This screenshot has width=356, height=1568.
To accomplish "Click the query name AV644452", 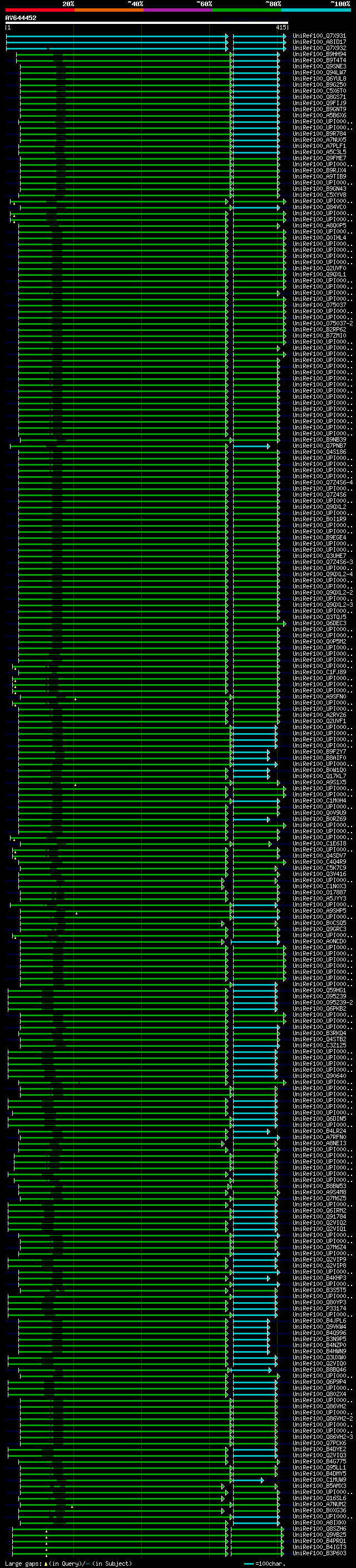I will pos(21,18).
